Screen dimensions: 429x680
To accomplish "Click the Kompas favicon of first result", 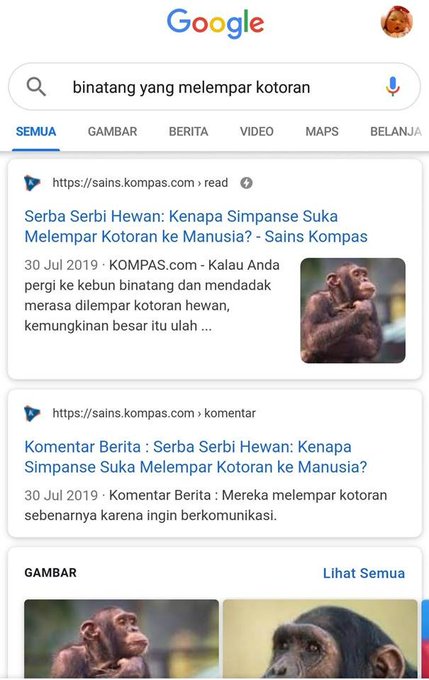I will 32,183.
